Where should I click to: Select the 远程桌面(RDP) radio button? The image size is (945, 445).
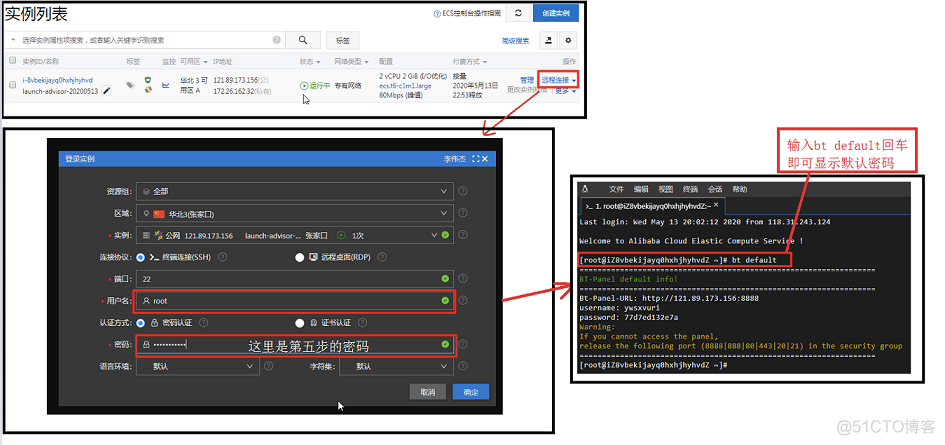(x=300, y=257)
